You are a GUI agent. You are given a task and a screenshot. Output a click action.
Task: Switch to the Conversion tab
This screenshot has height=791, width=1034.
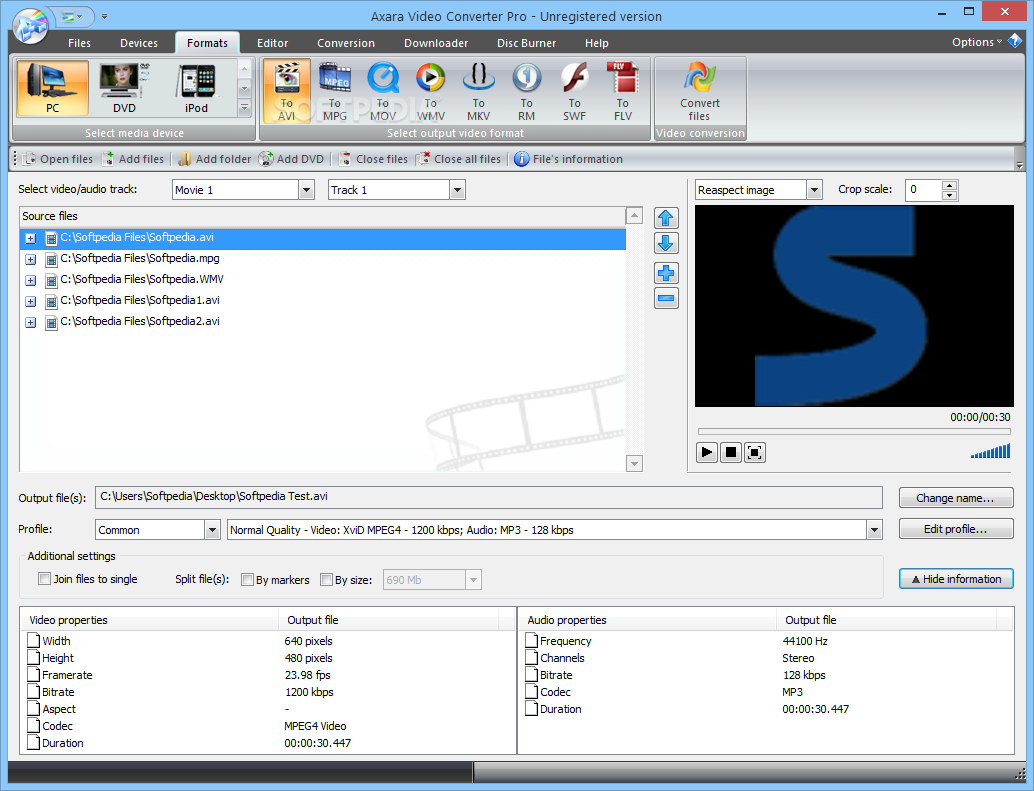(x=346, y=43)
